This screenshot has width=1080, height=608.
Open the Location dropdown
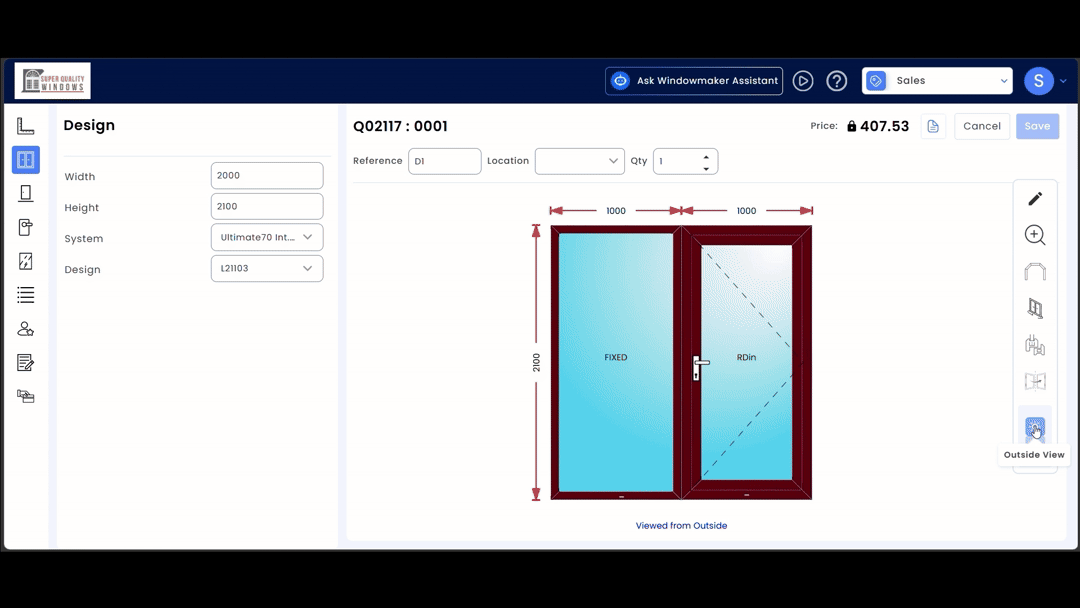click(x=579, y=161)
